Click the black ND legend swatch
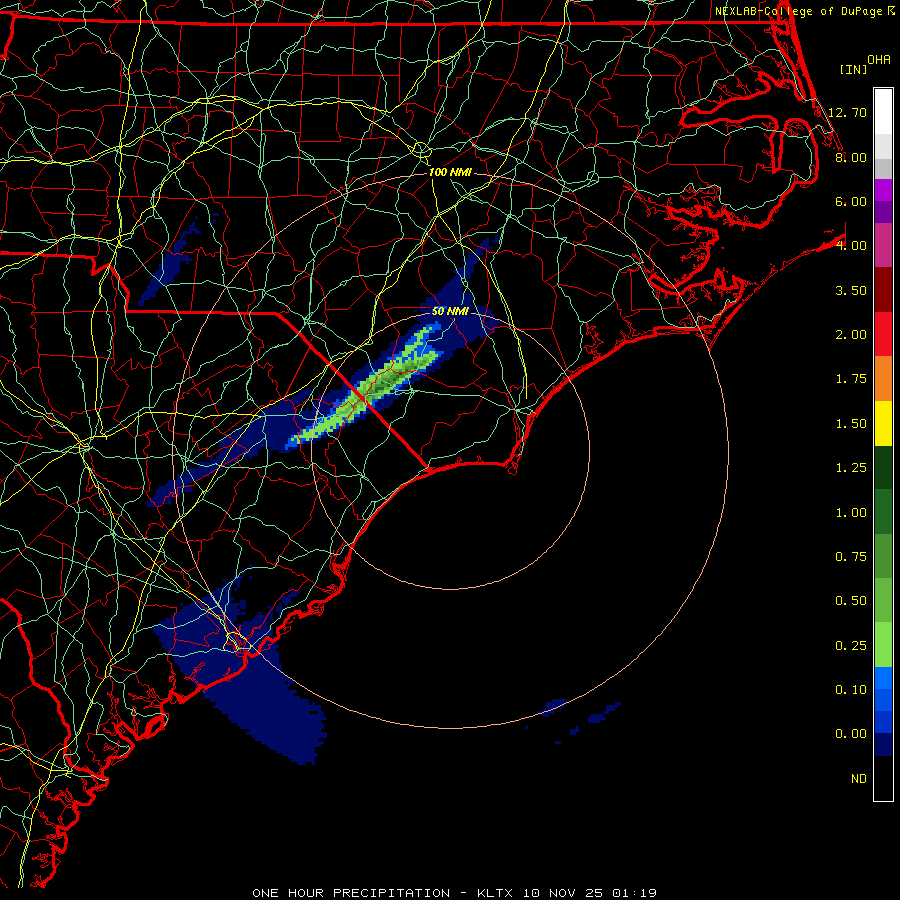Viewport: 900px width, 900px height. [883, 778]
